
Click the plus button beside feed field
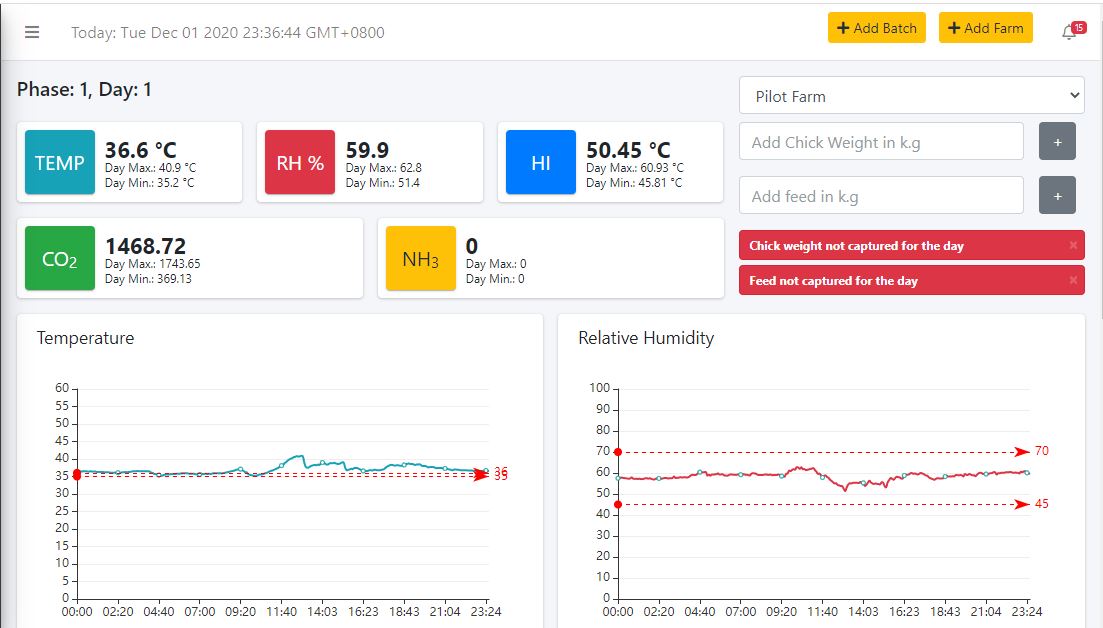1057,196
